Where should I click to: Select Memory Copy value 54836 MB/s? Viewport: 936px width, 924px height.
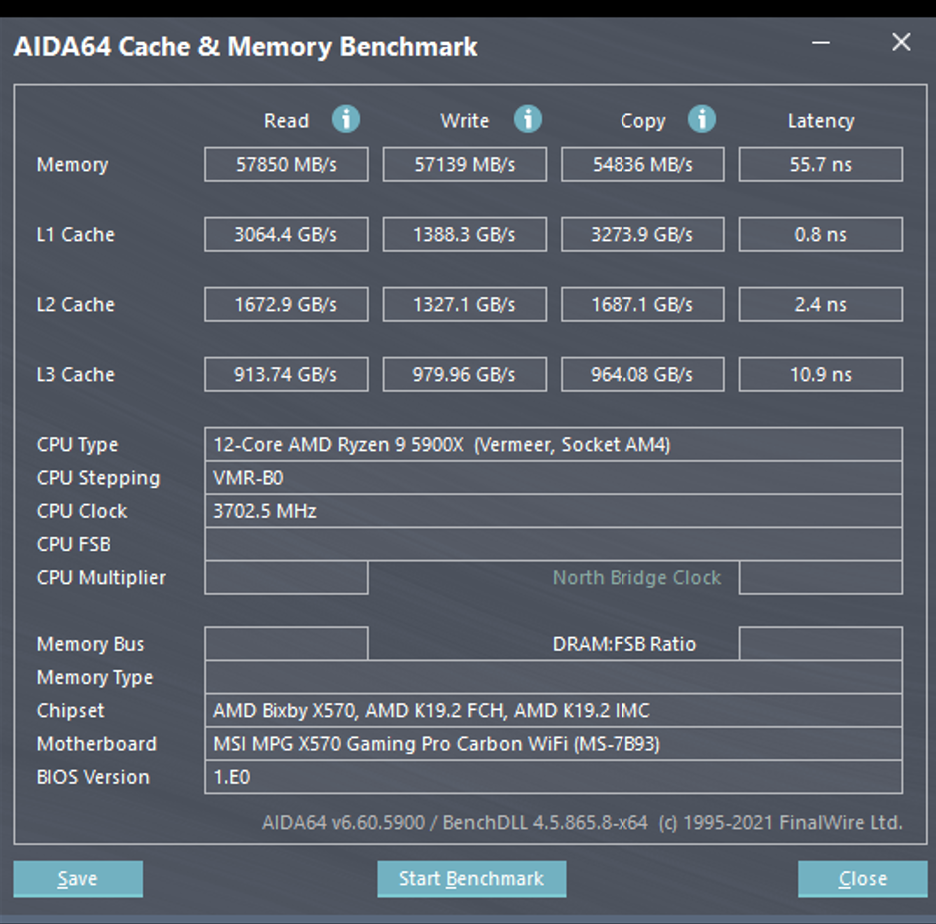click(642, 164)
